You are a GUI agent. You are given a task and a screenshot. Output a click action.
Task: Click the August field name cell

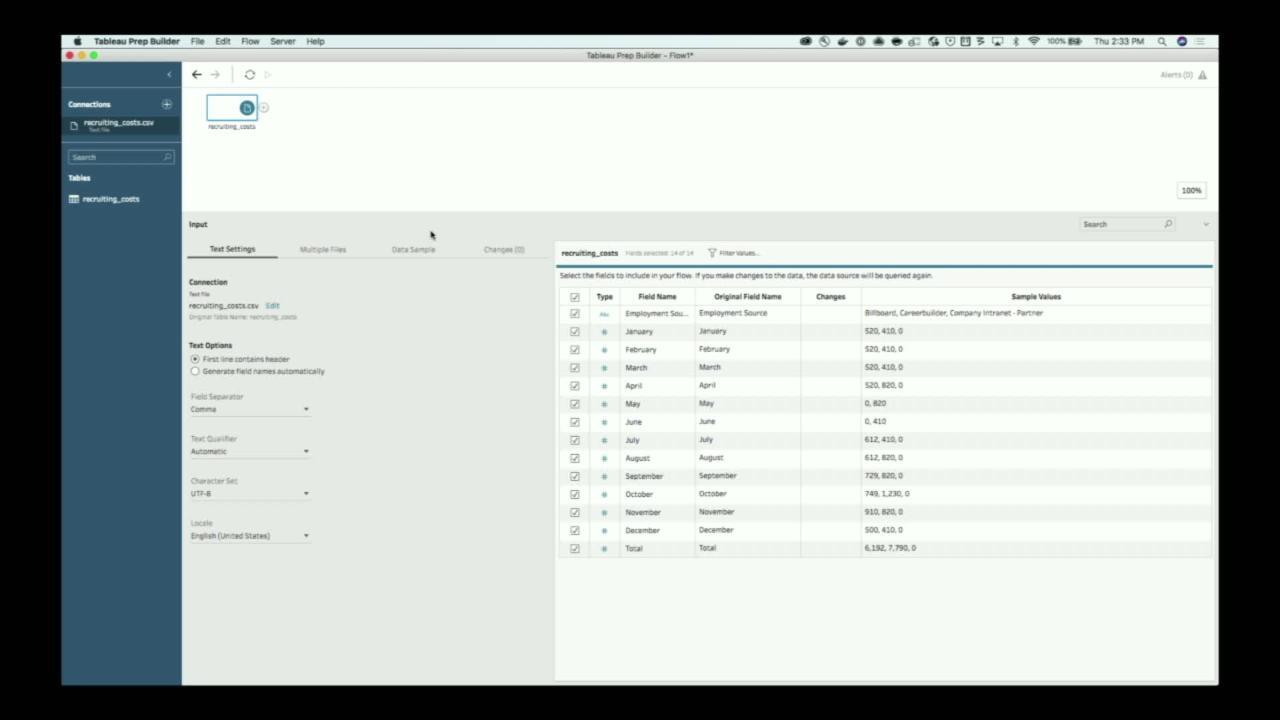pyautogui.click(x=657, y=458)
